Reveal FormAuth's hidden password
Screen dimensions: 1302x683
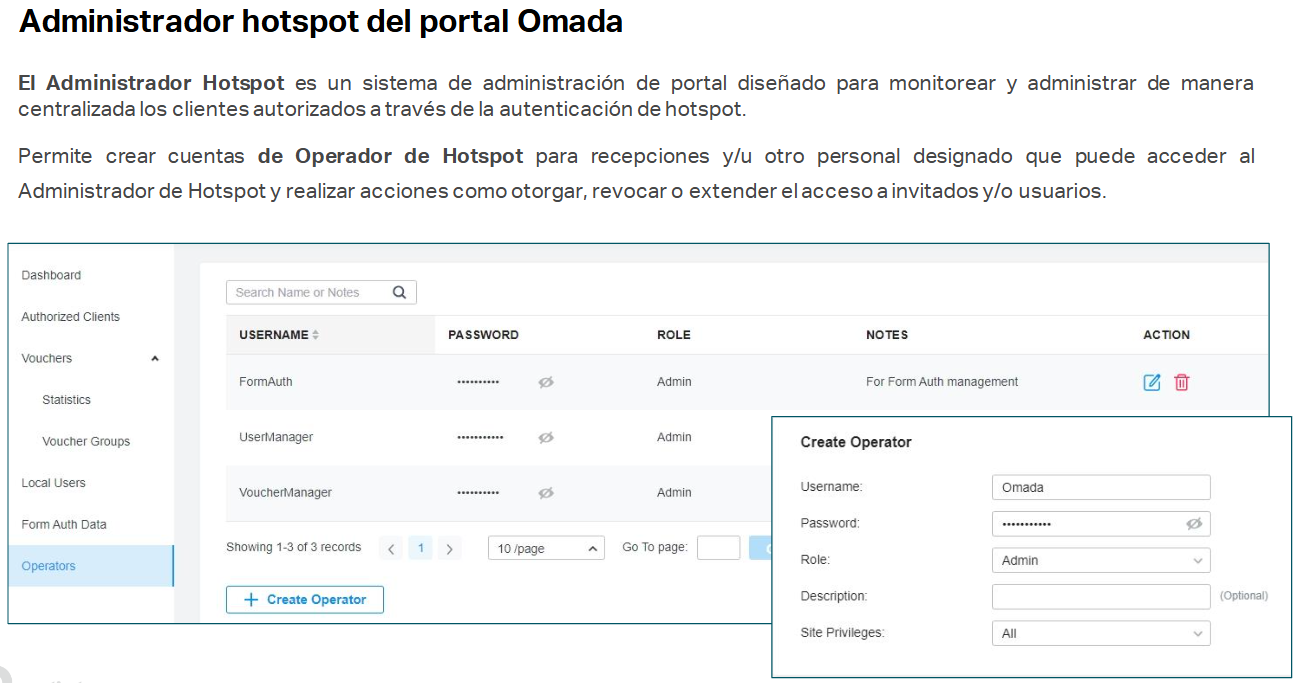[x=545, y=382]
